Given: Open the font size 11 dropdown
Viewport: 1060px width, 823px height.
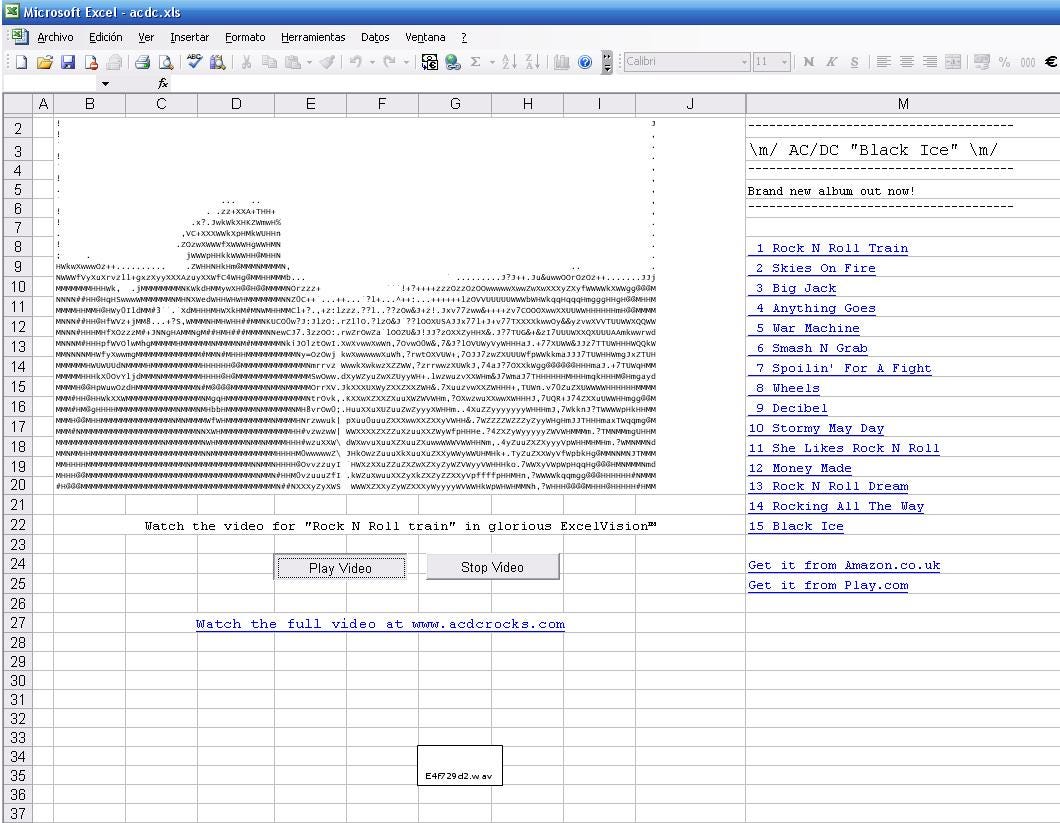Looking at the screenshot, I should click(x=784, y=62).
